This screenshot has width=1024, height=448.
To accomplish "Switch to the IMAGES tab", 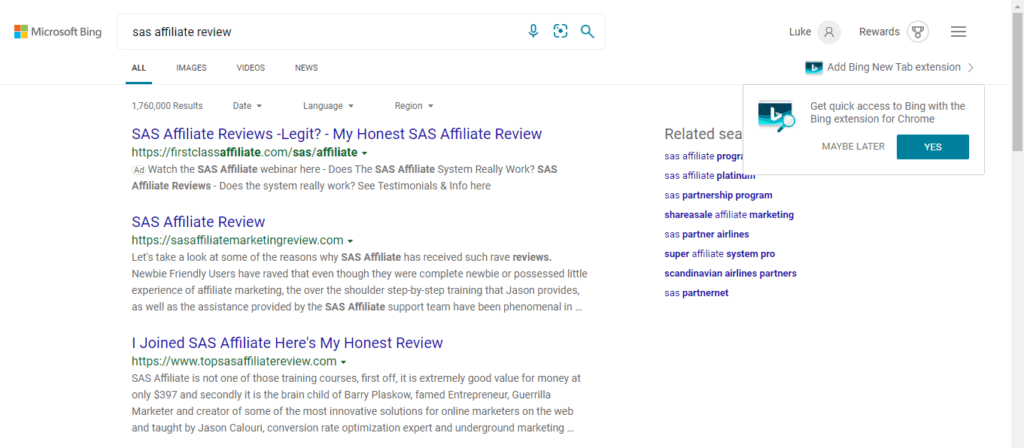I will [x=191, y=68].
